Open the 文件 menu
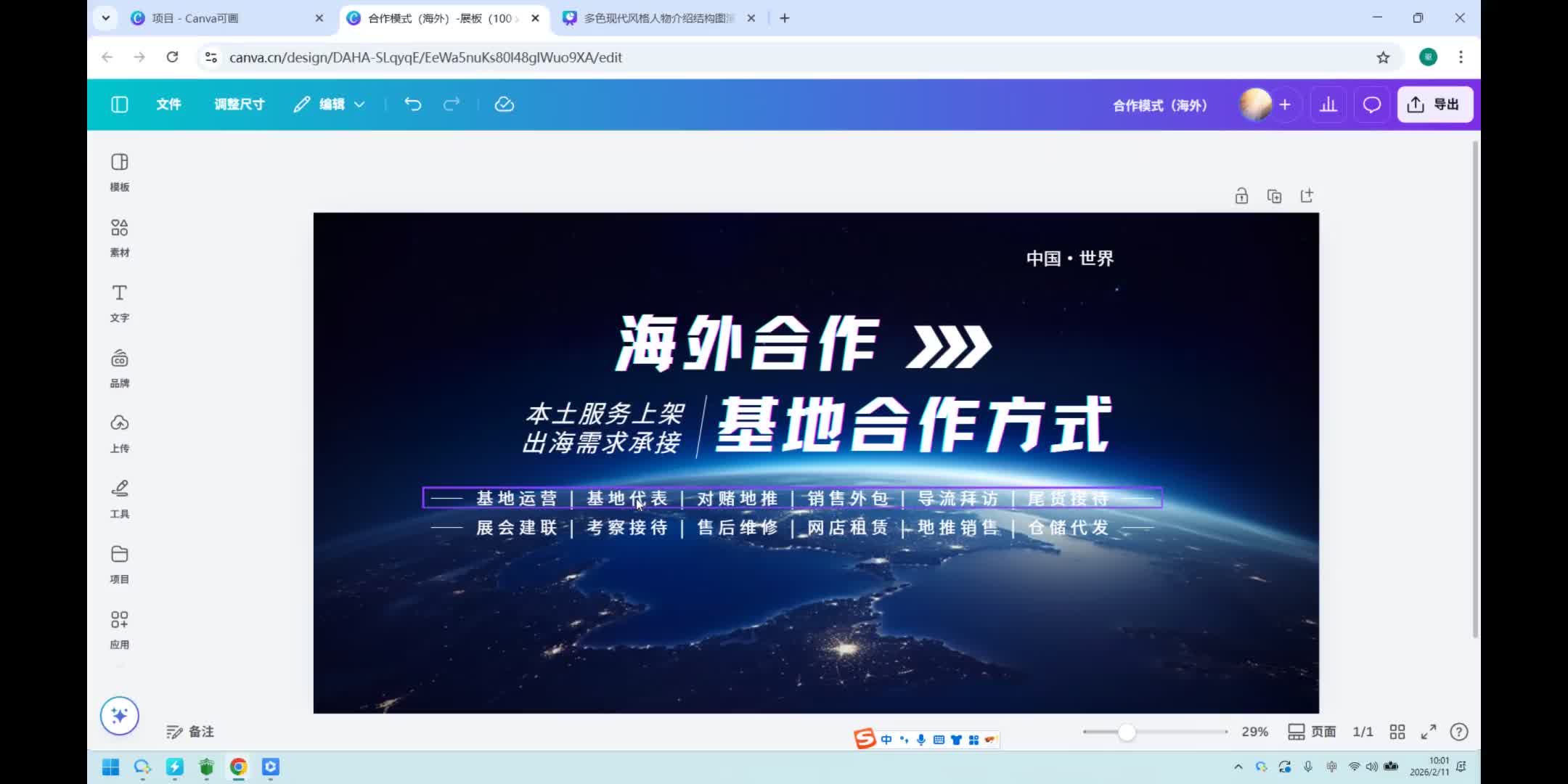Viewport: 1568px width, 784px height. click(x=168, y=105)
